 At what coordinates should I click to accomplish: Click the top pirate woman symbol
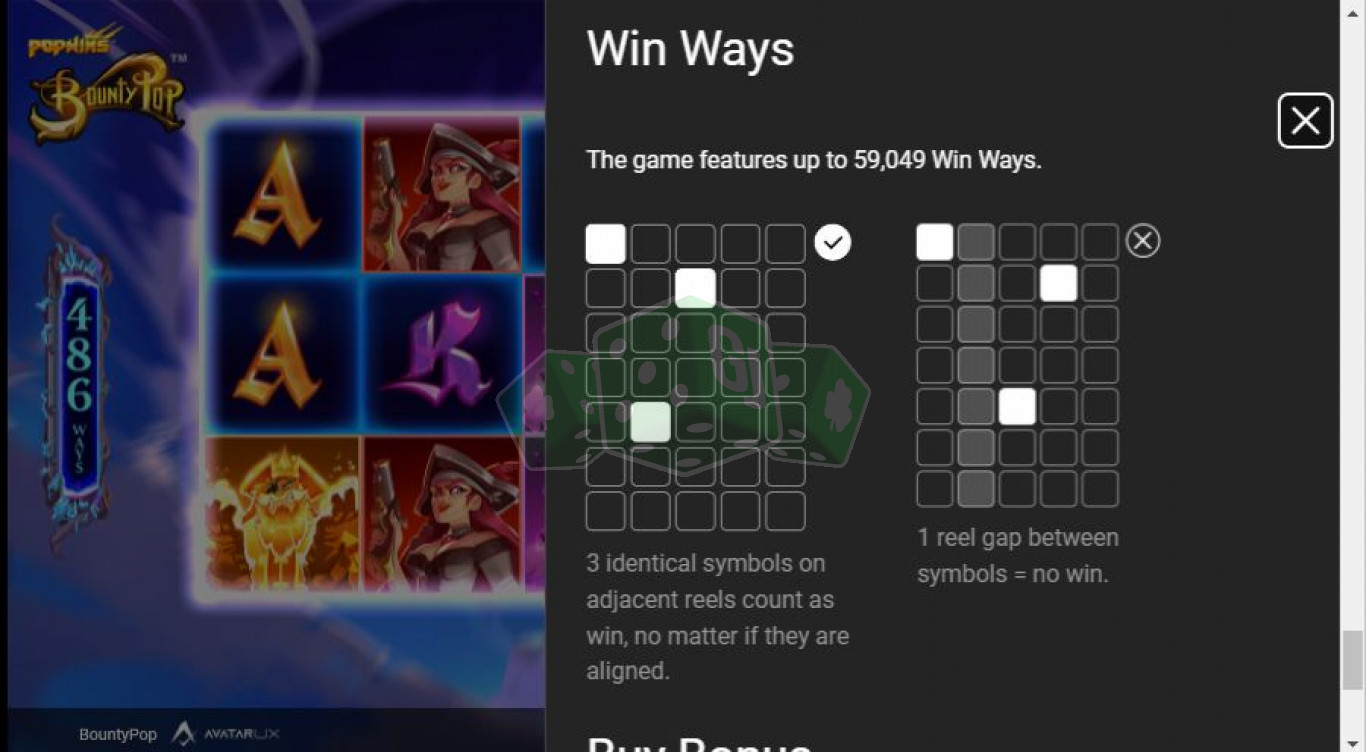coord(441,194)
